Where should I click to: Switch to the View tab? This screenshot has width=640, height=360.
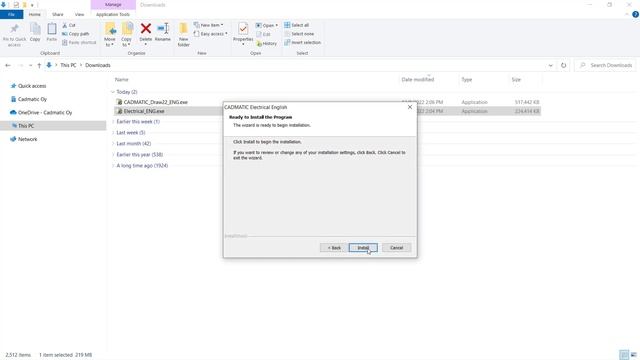[79, 14]
